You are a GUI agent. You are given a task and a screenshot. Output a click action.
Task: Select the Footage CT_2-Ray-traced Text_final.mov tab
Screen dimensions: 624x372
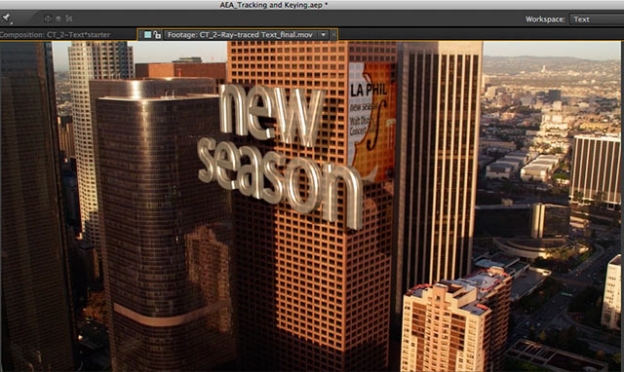pos(240,35)
